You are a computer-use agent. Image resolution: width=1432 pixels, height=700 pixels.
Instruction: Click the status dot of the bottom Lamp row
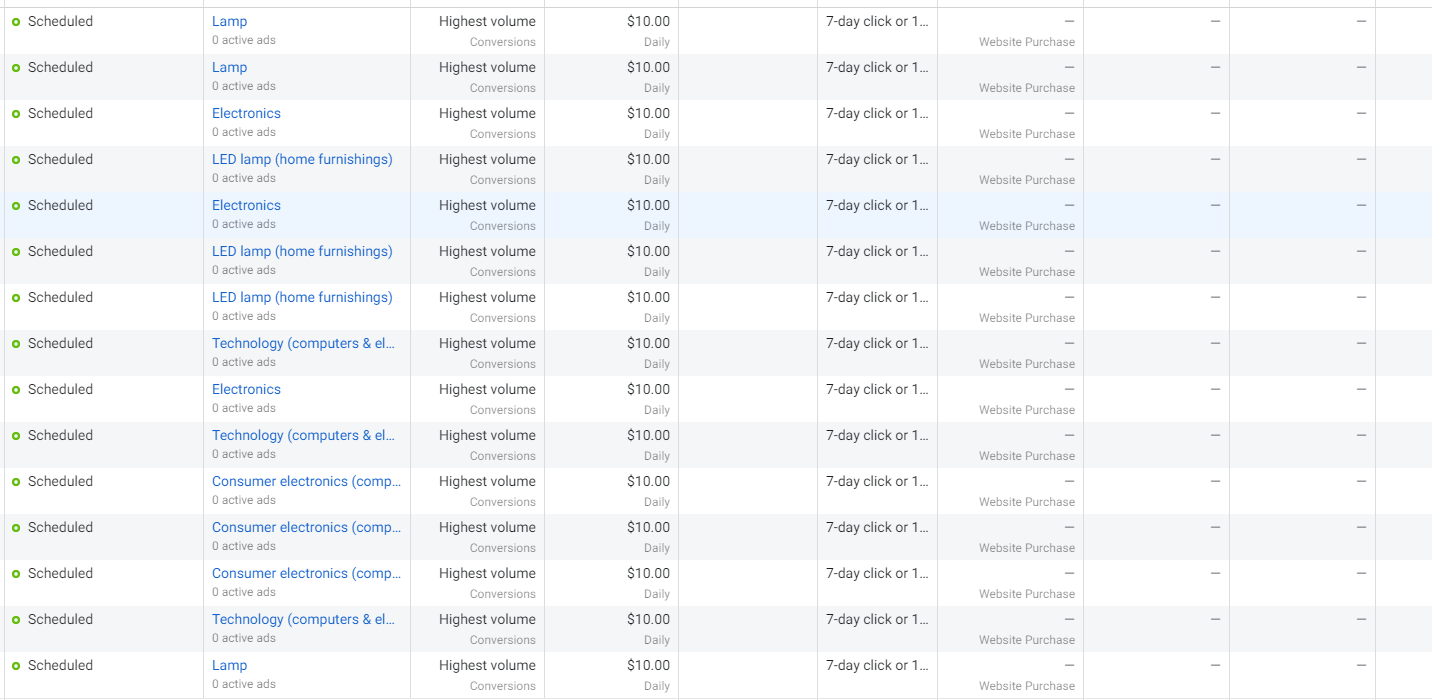[x=16, y=666]
